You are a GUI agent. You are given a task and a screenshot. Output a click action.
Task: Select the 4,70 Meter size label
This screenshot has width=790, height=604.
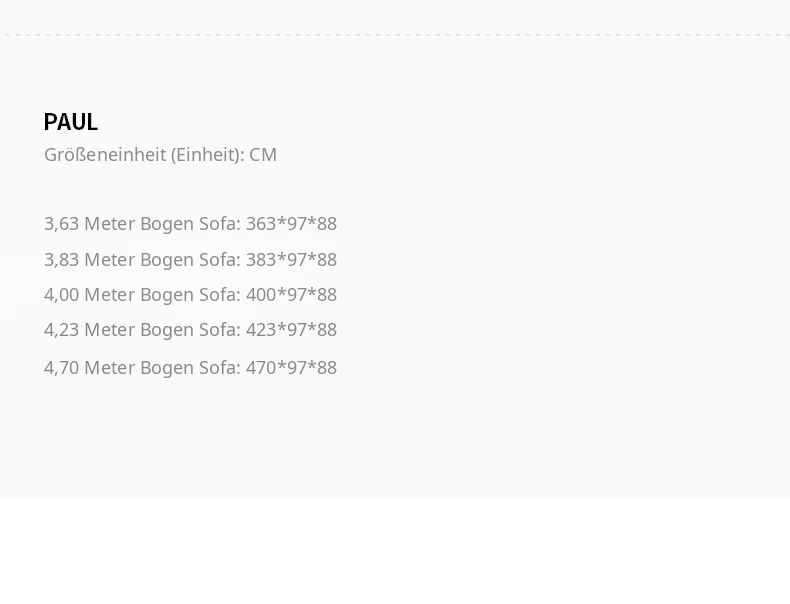click(90, 368)
